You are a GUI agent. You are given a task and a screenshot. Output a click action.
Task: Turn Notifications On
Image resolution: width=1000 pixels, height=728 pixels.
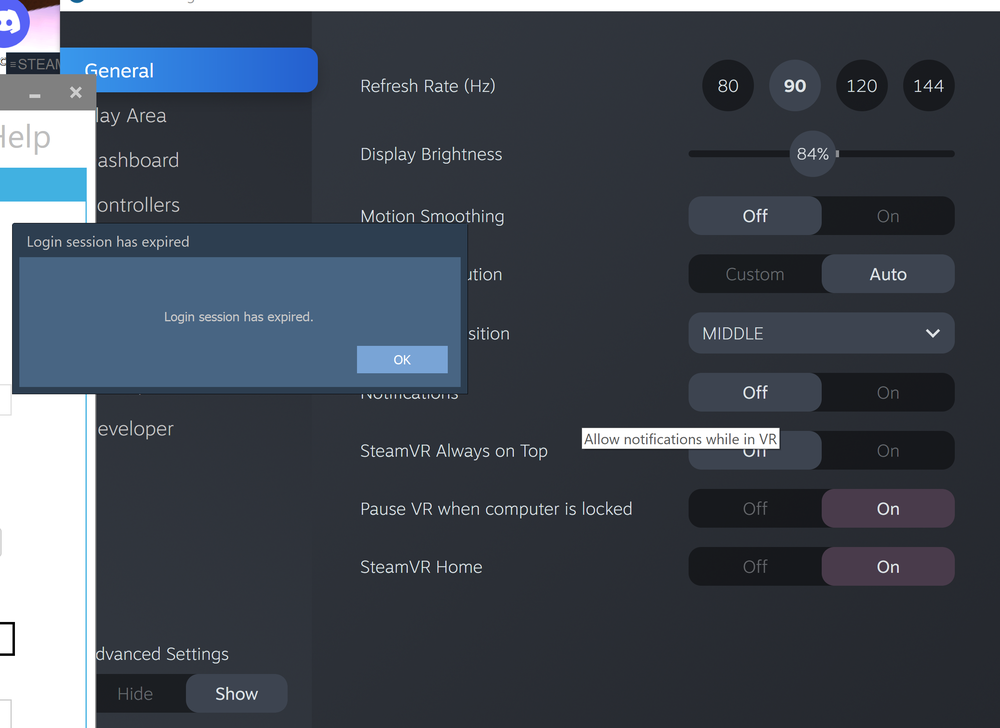888,392
